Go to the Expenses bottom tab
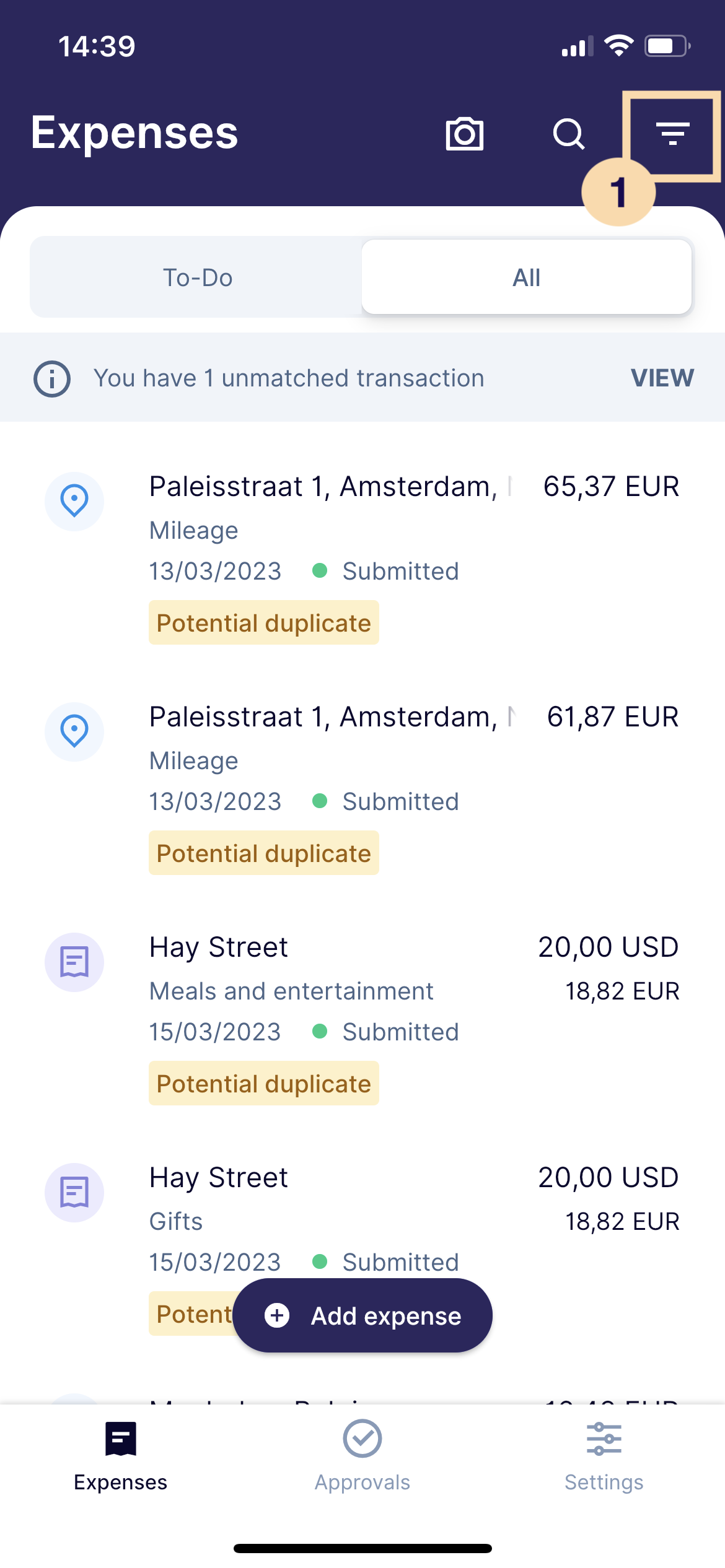Viewport: 725px width, 1568px height. 121,1455
